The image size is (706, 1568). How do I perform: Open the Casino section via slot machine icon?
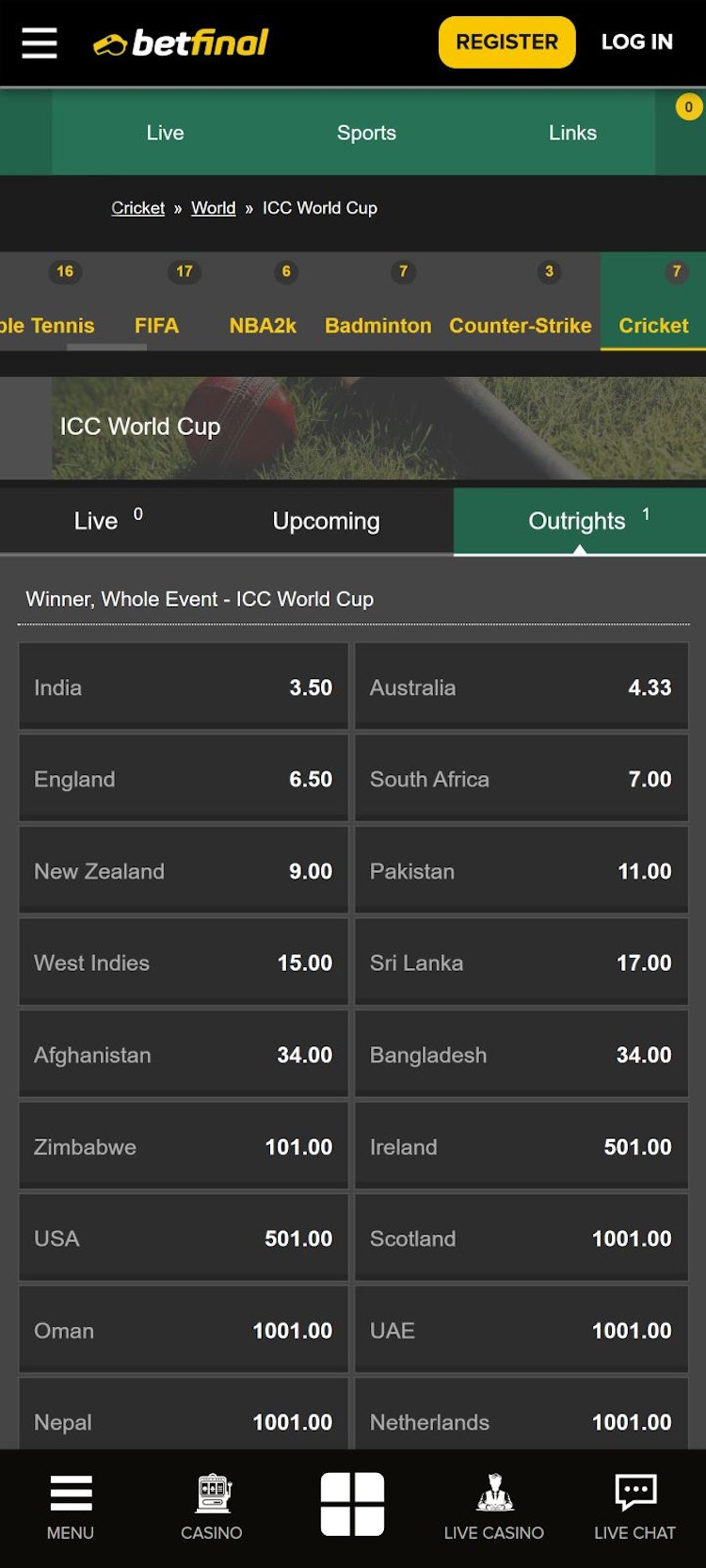click(211, 1507)
